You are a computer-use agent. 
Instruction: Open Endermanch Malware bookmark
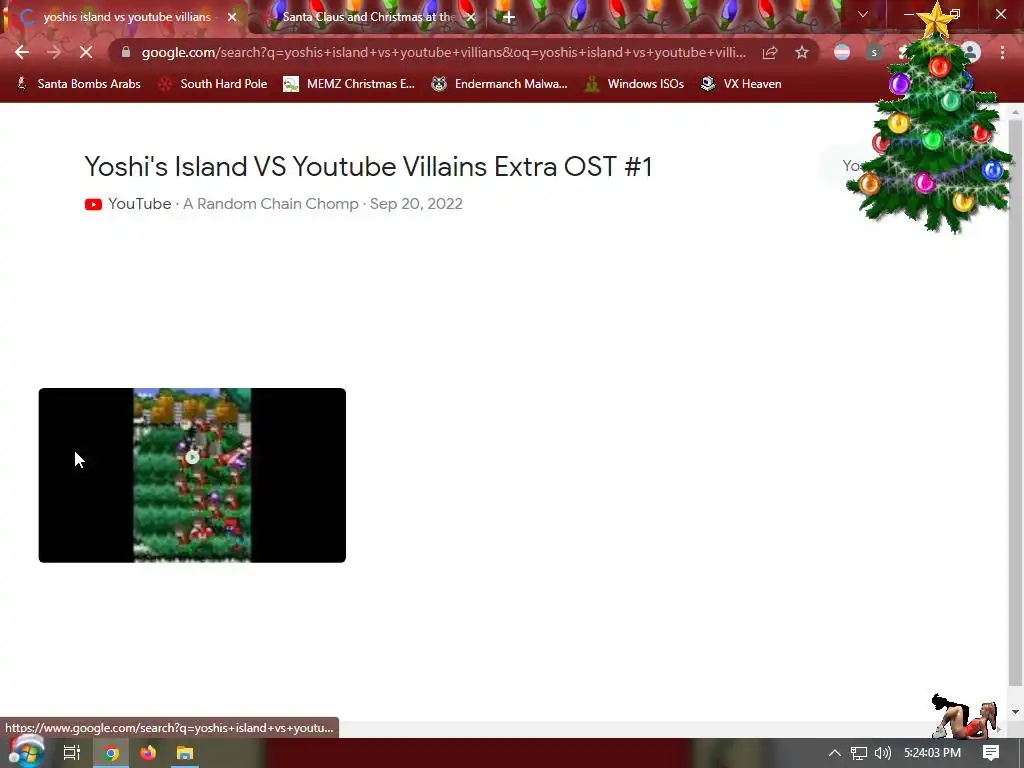(x=500, y=84)
